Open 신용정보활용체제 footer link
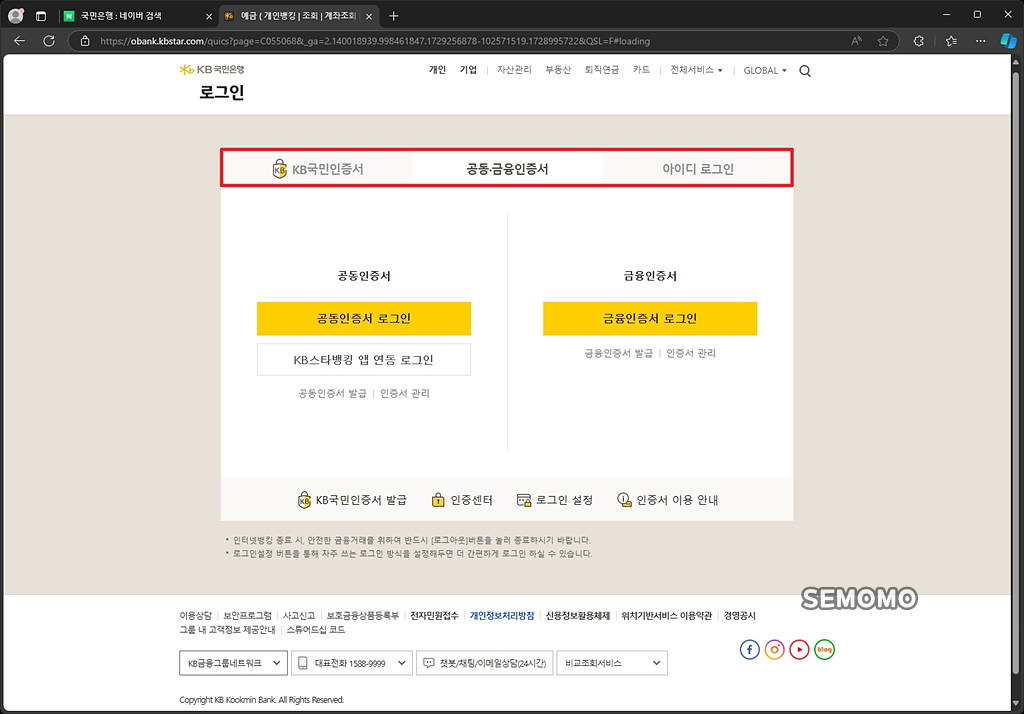The width and height of the screenshot is (1024, 714). (577, 615)
